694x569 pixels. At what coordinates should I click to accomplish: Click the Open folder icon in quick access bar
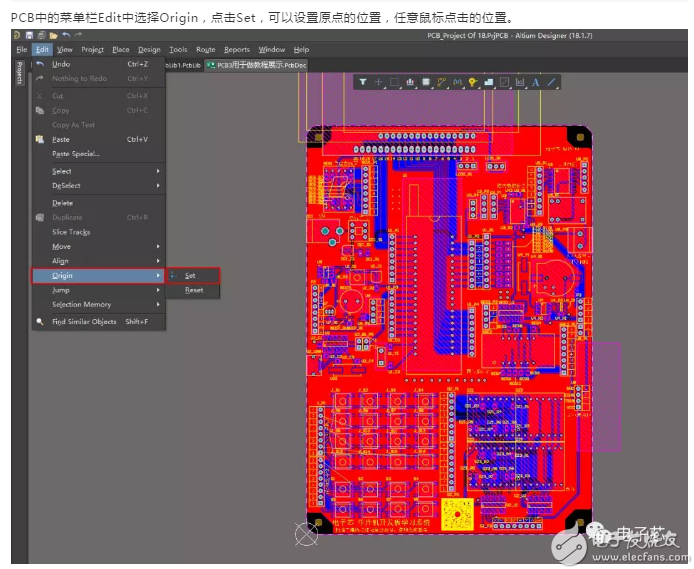(54, 35)
